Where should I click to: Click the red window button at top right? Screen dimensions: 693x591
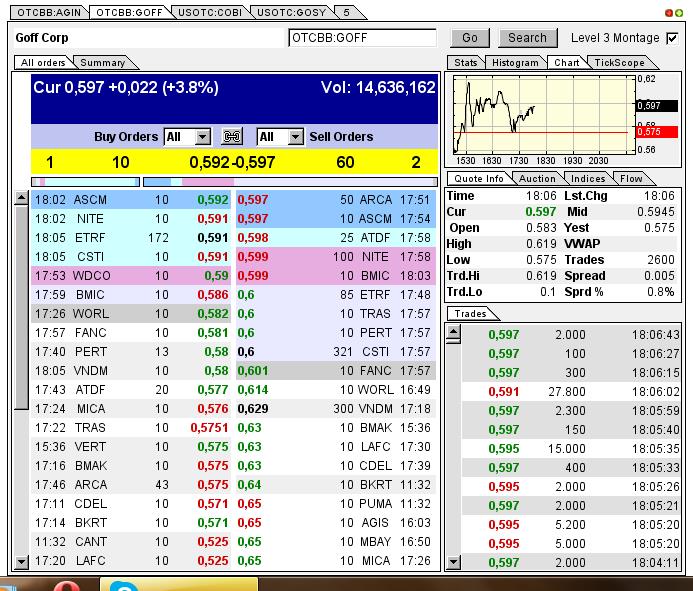(x=669, y=13)
